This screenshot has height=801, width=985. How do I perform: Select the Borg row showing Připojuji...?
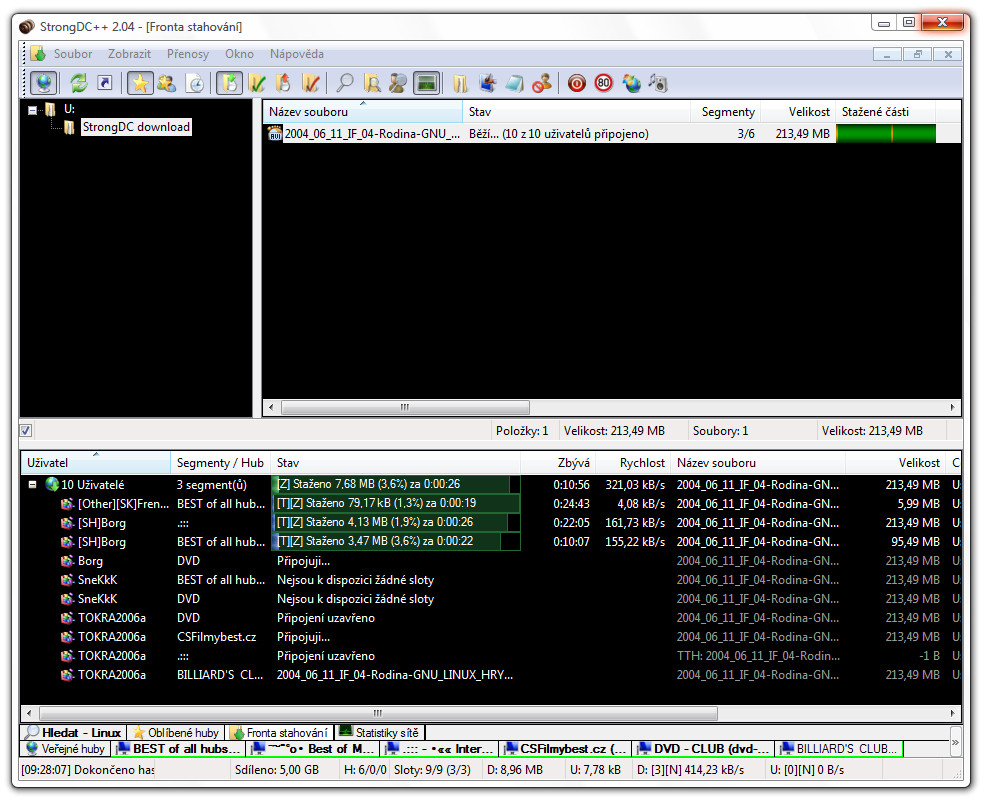coord(491,561)
